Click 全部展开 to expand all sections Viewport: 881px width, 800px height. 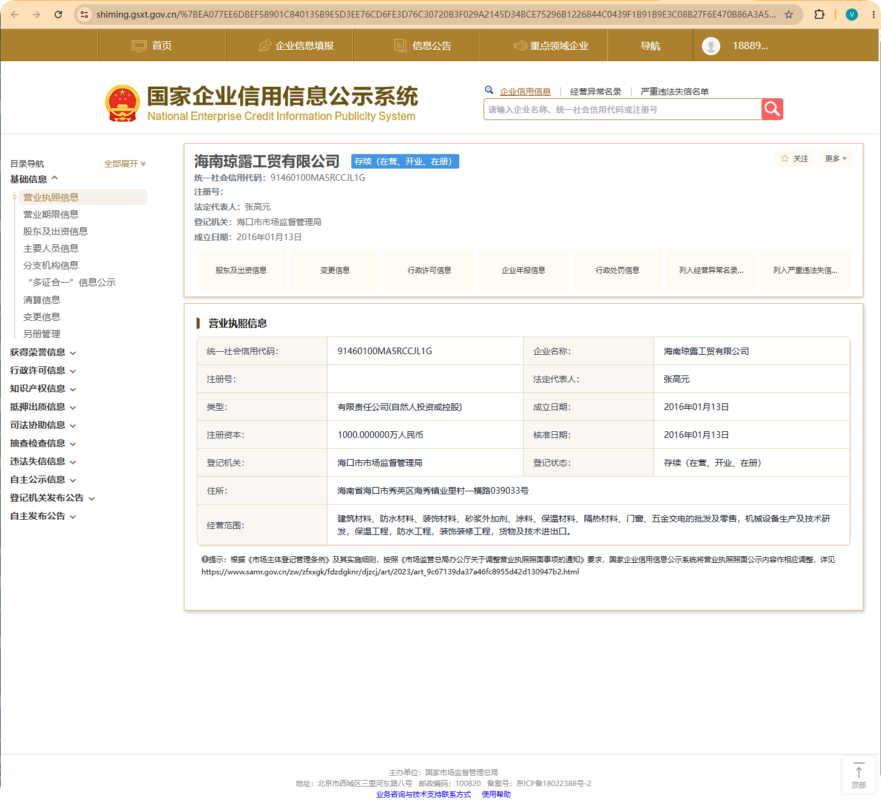coord(125,163)
